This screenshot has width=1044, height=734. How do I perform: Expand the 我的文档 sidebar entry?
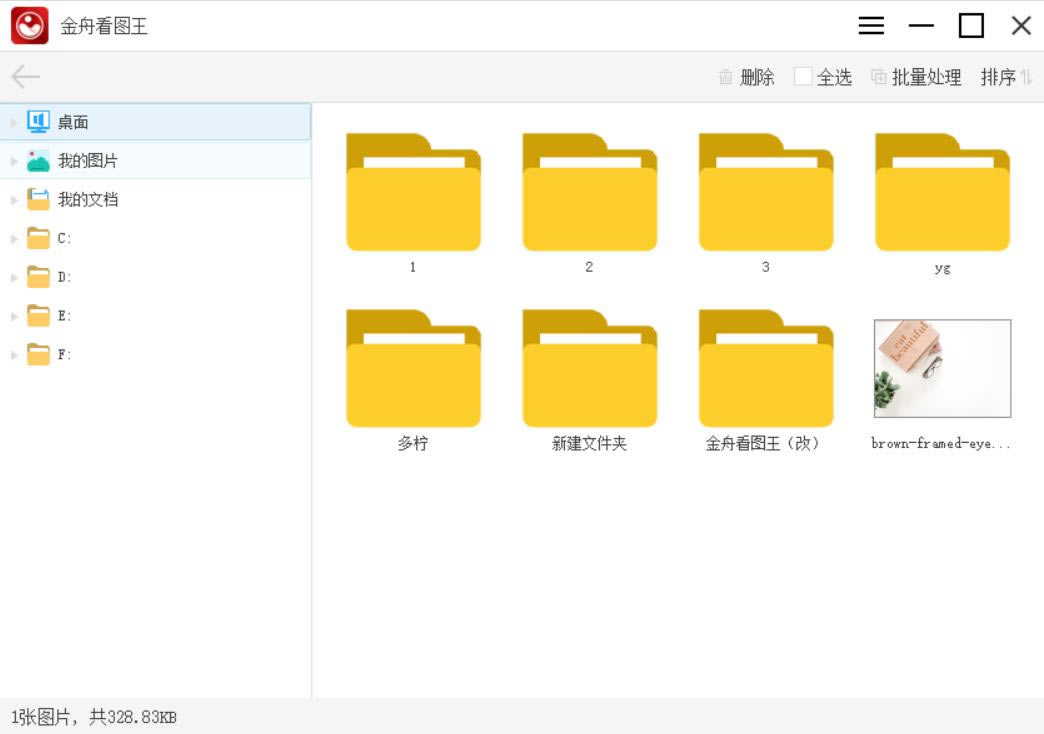pyautogui.click(x=12, y=199)
